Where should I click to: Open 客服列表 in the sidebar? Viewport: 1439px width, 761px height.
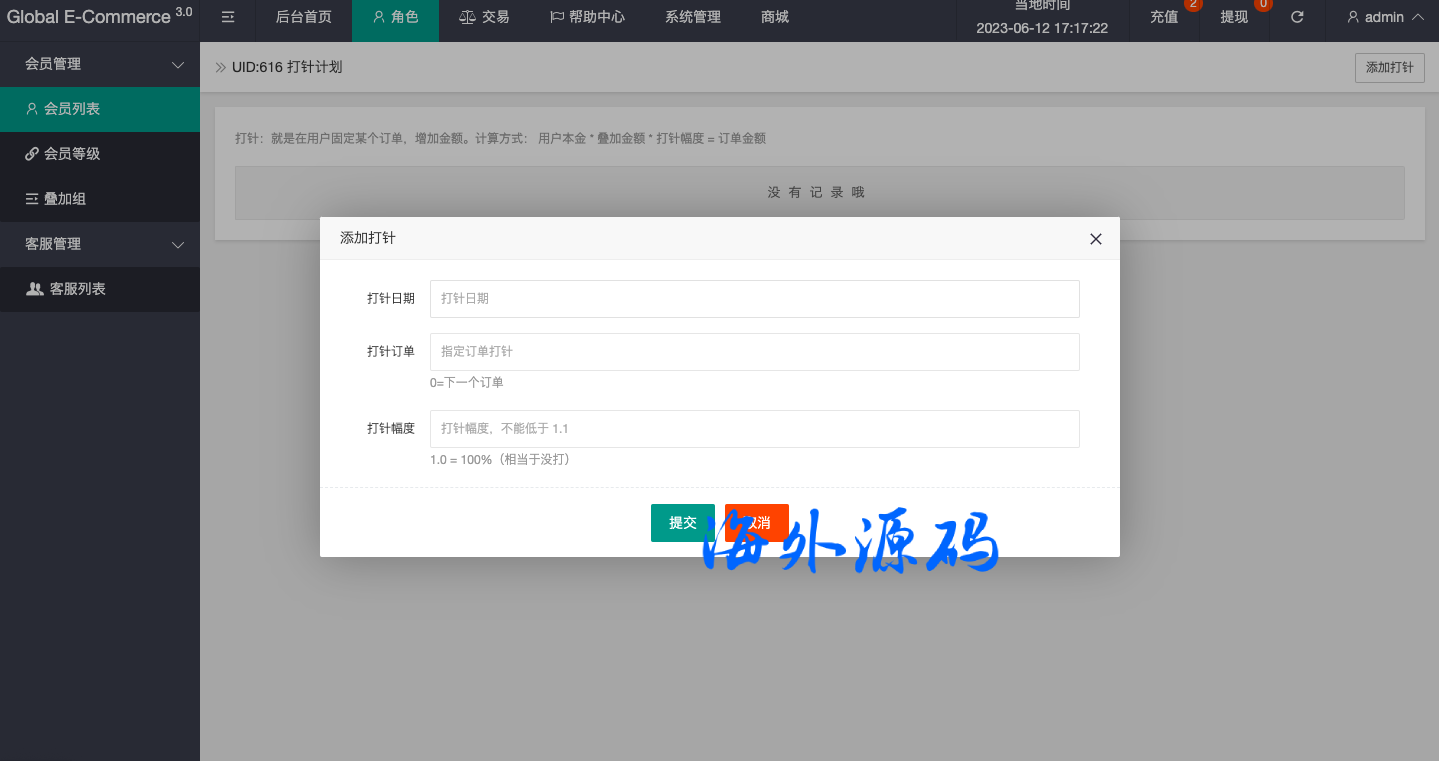(77, 289)
